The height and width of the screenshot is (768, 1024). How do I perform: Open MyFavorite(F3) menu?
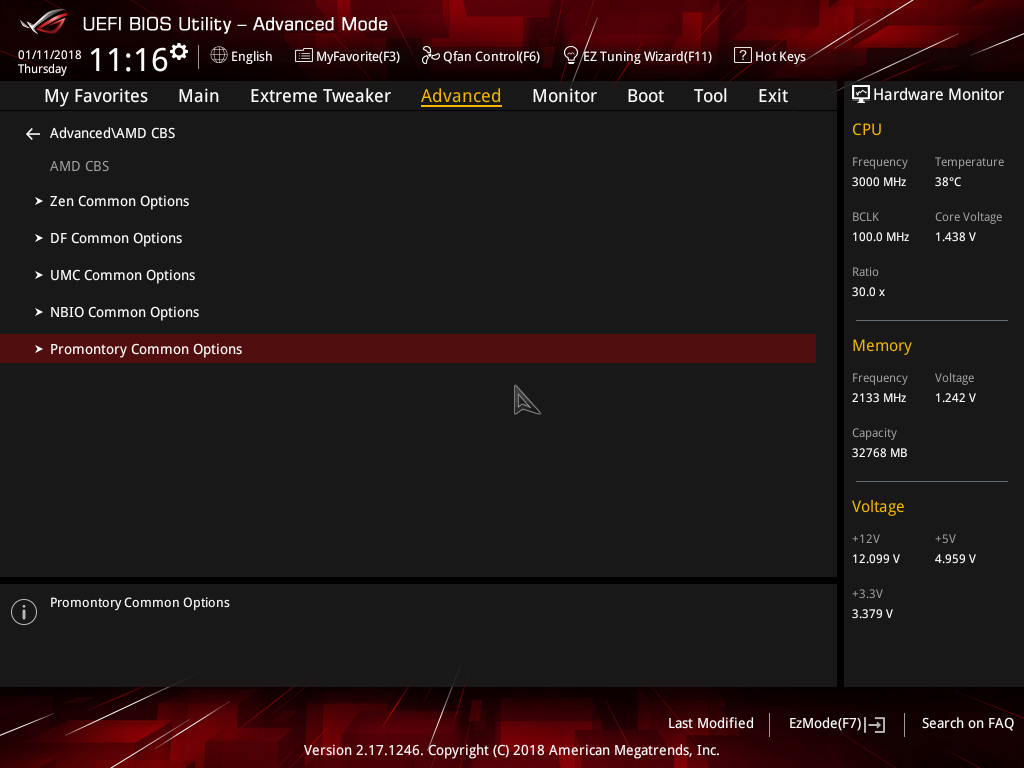pyautogui.click(x=347, y=56)
